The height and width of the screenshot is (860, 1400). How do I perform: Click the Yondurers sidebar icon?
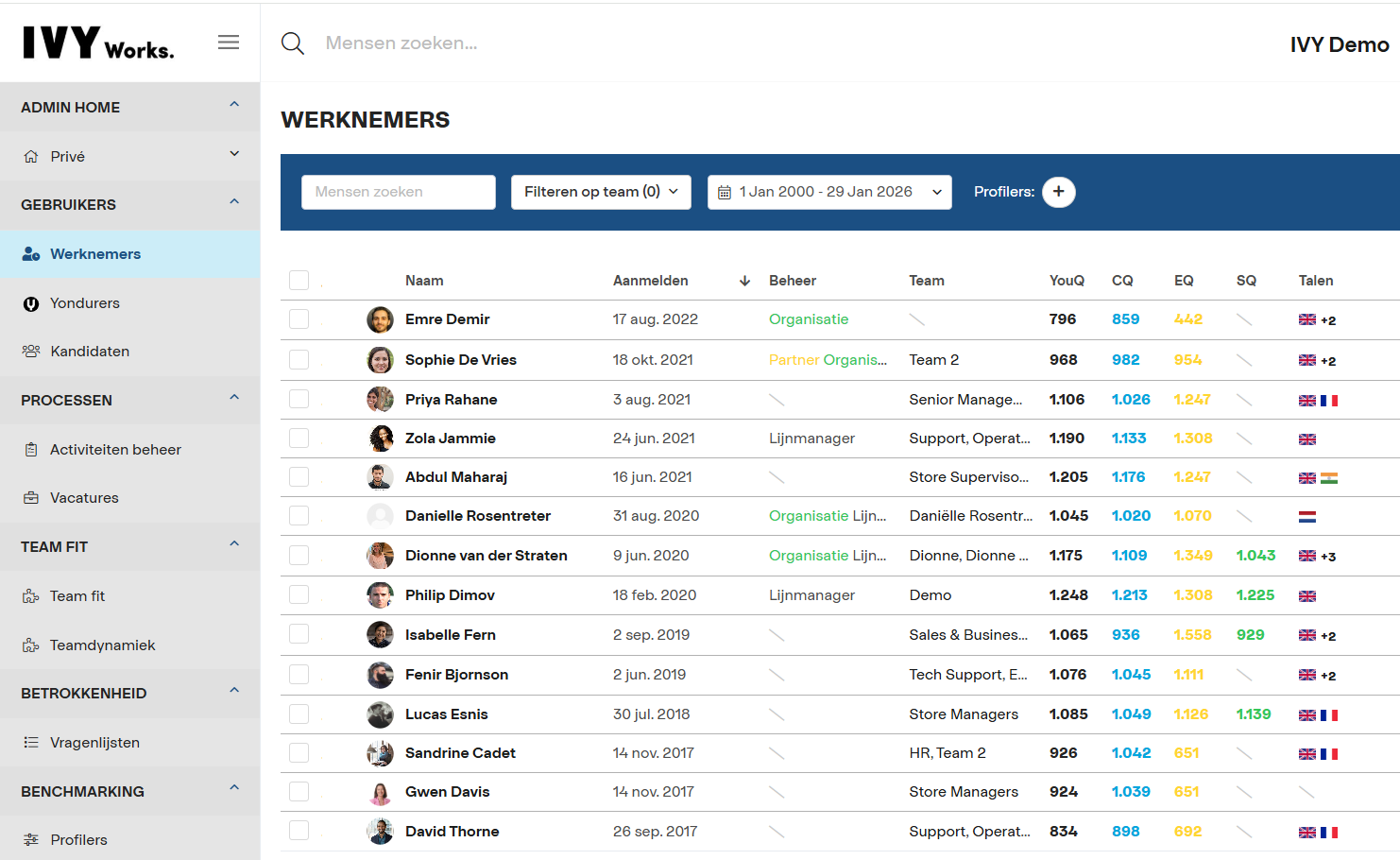(31, 303)
